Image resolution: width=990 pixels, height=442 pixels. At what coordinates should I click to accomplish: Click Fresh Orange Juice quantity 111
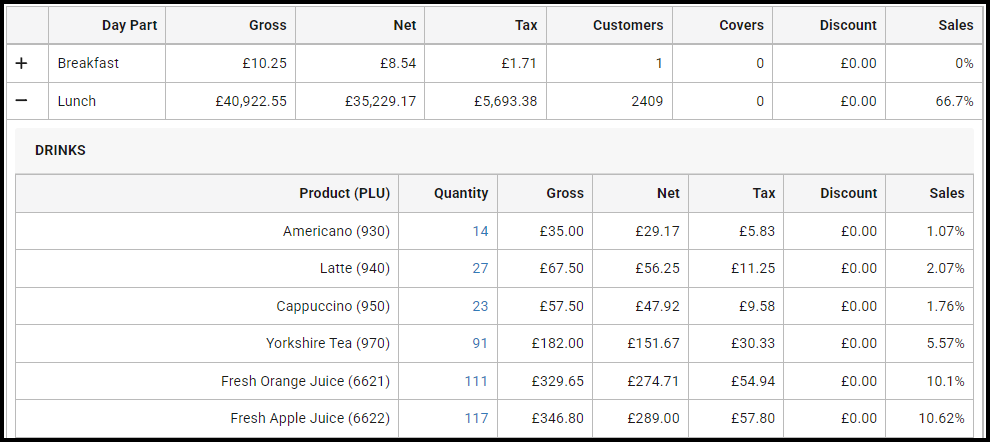[476, 381]
